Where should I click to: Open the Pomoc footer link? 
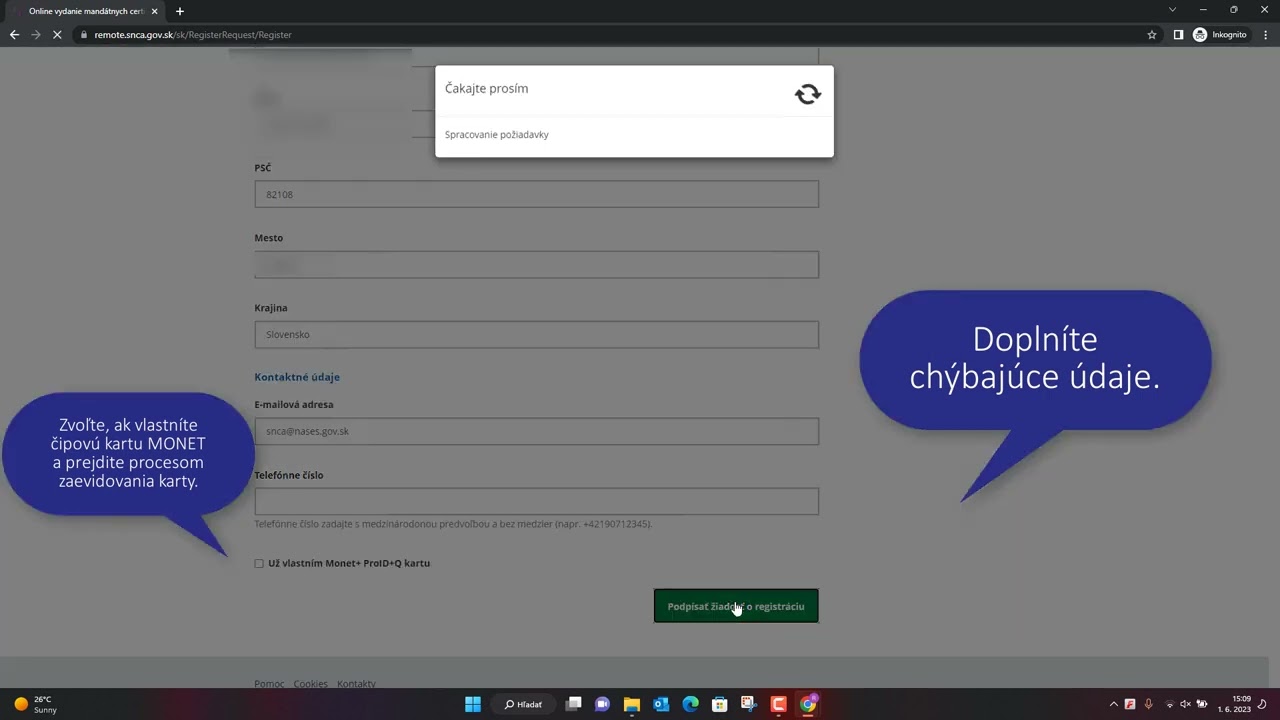[269, 684]
